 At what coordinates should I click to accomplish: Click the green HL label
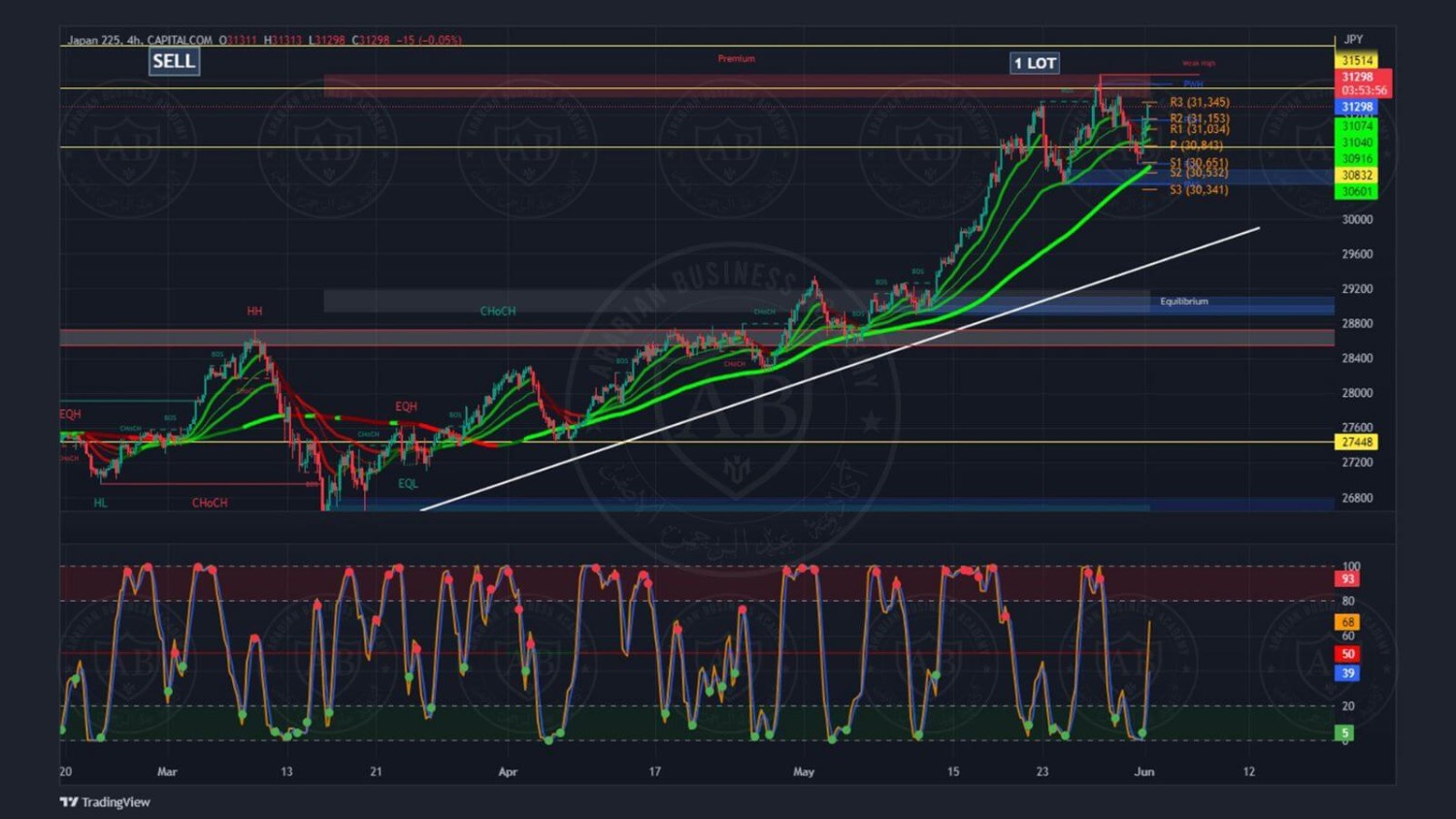[100, 503]
